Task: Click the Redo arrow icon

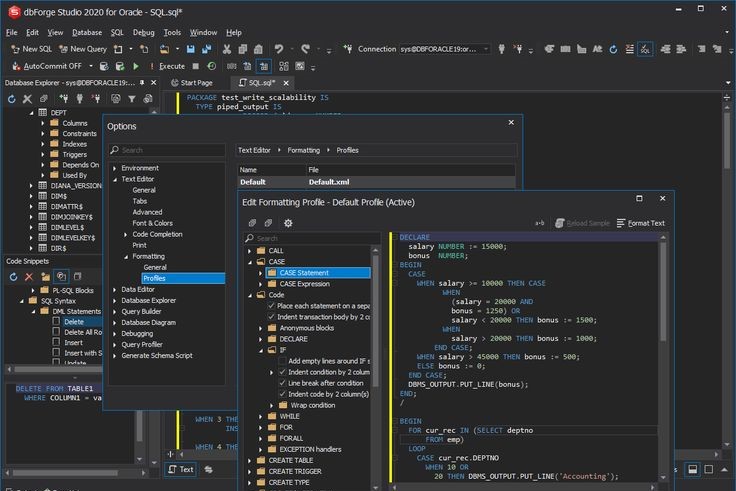Action: point(306,49)
